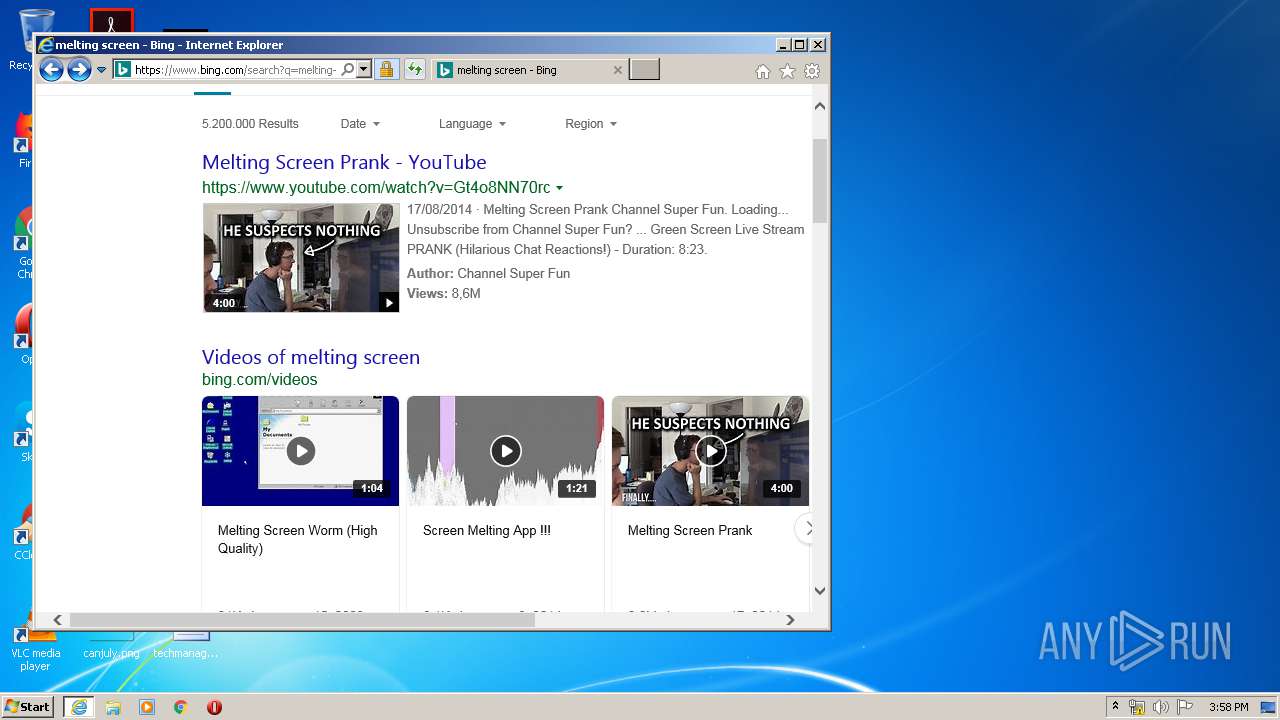
Task: Open the 'Videos of melting screen' link
Action: tap(311, 357)
